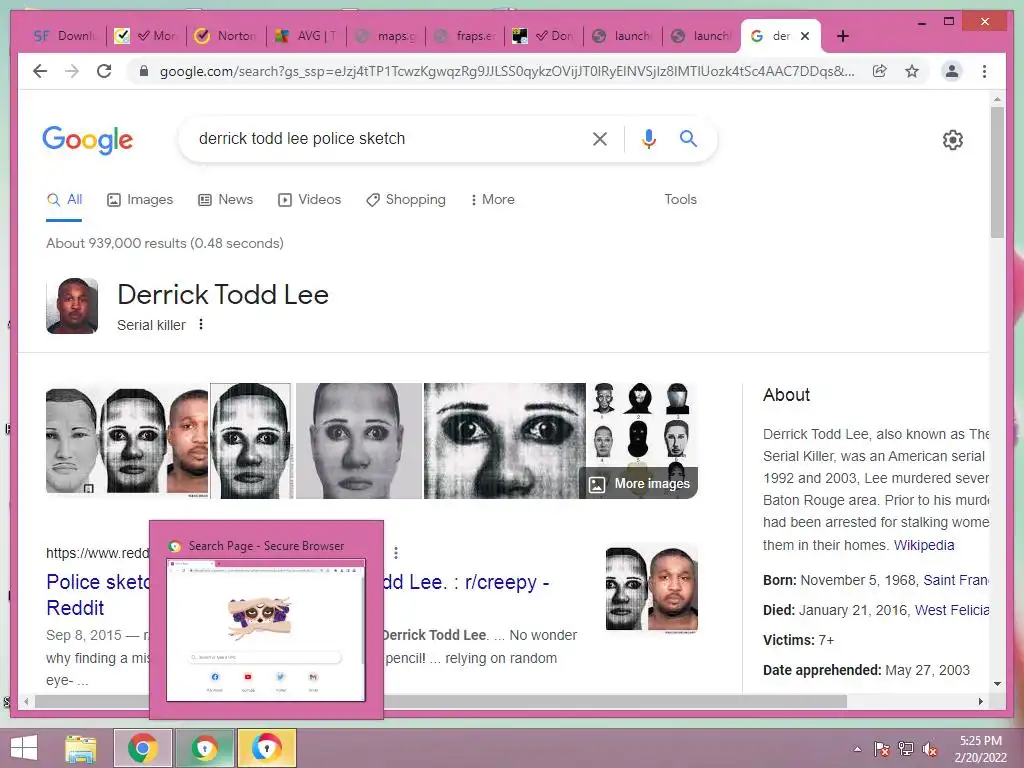Switch to the AVG browser tab

pos(306,36)
